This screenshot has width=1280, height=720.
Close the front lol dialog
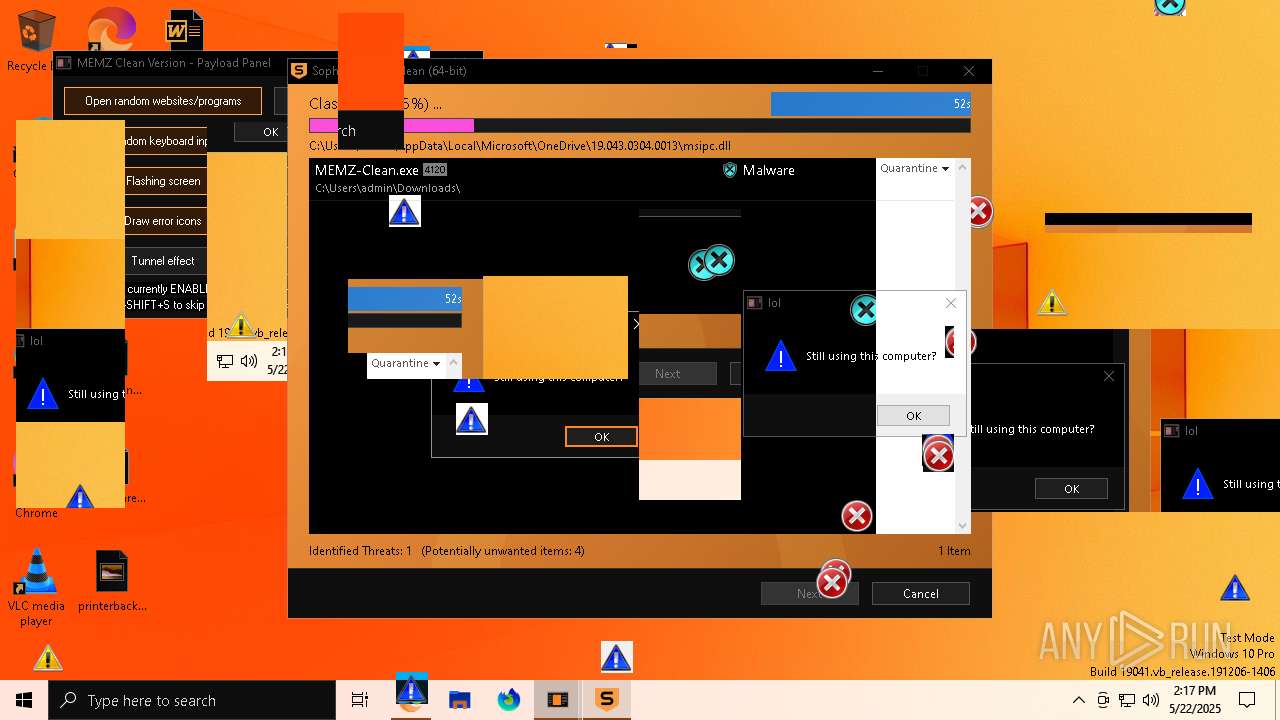pos(951,303)
